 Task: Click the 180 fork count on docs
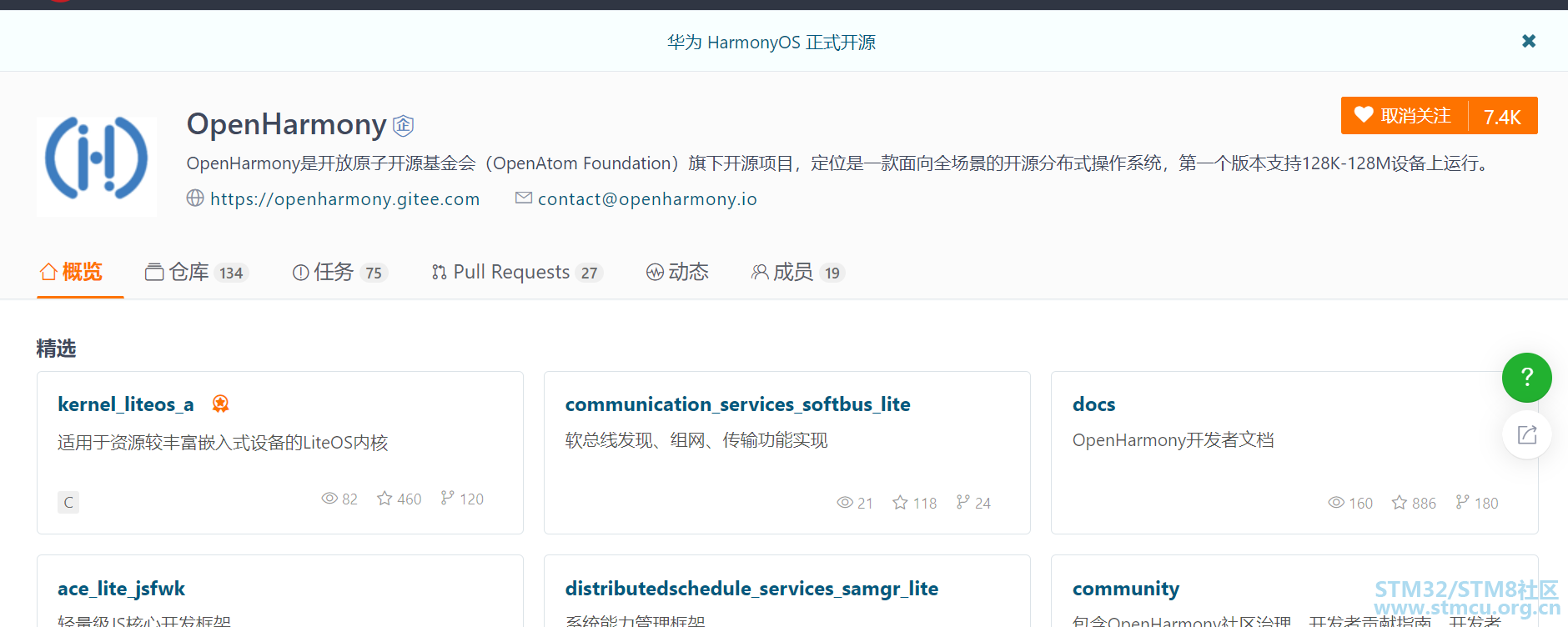coord(1486,504)
